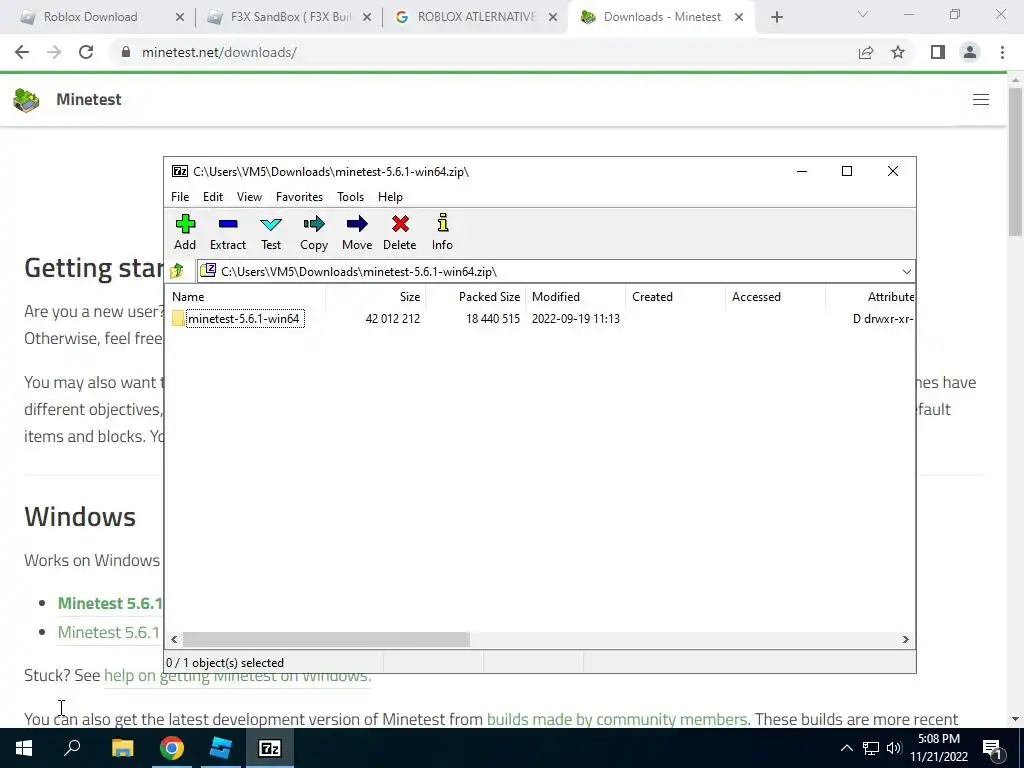Image resolution: width=1024 pixels, height=768 pixels.
Task: Click the Chrome page vertical scrollbar
Action: pyautogui.click(x=1015, y=163)
